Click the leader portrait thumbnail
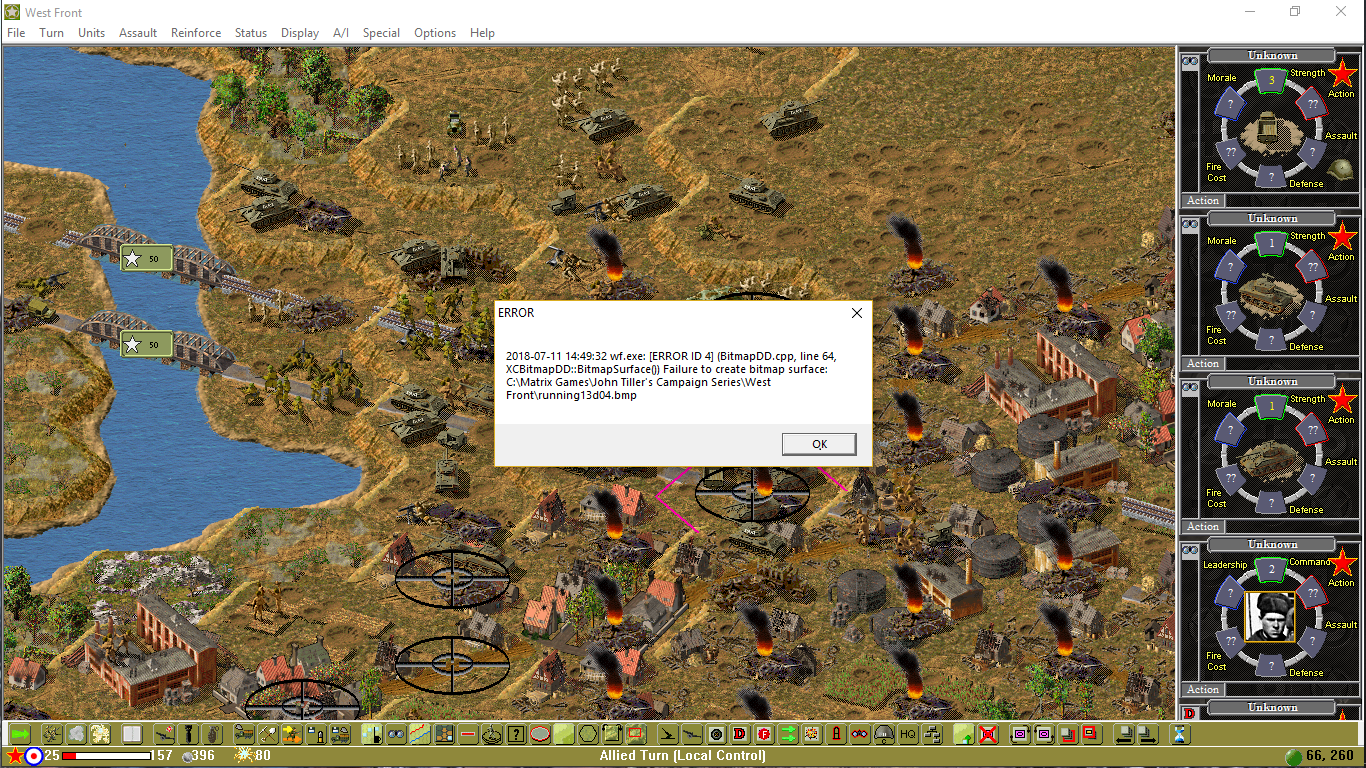The image size is (1366, 768). (1271, 616)
